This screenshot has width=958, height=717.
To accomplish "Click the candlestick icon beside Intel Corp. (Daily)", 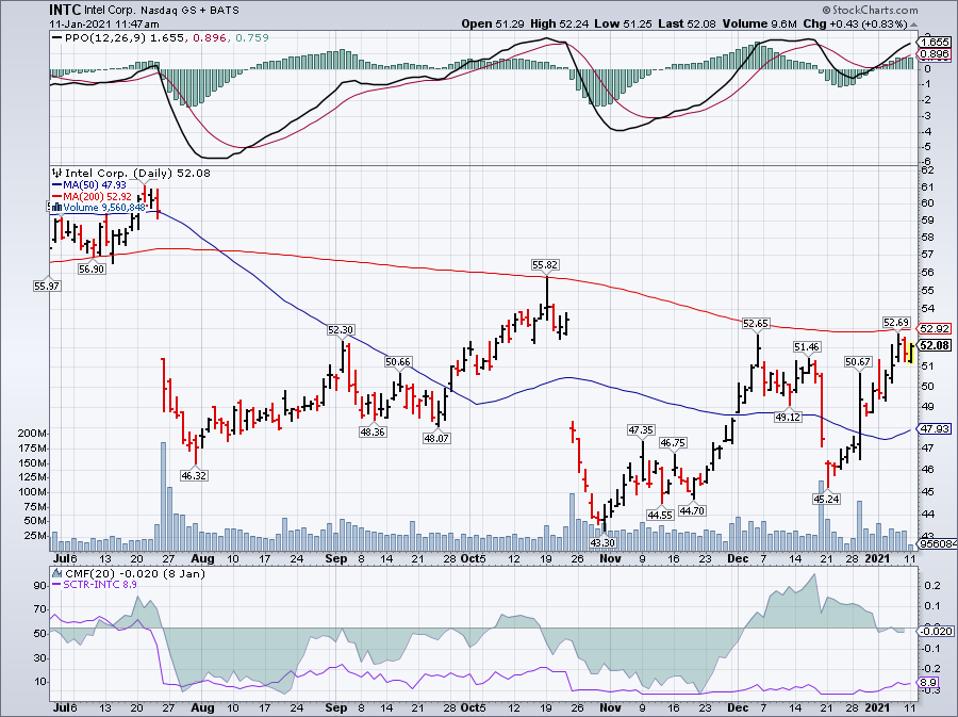I will click(58, 173).
